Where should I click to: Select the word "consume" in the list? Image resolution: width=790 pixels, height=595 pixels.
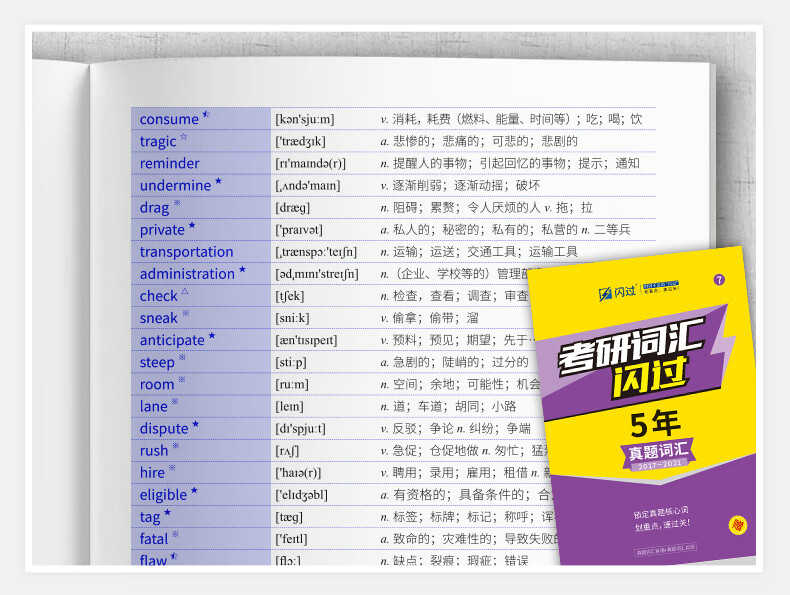[169, 119]
